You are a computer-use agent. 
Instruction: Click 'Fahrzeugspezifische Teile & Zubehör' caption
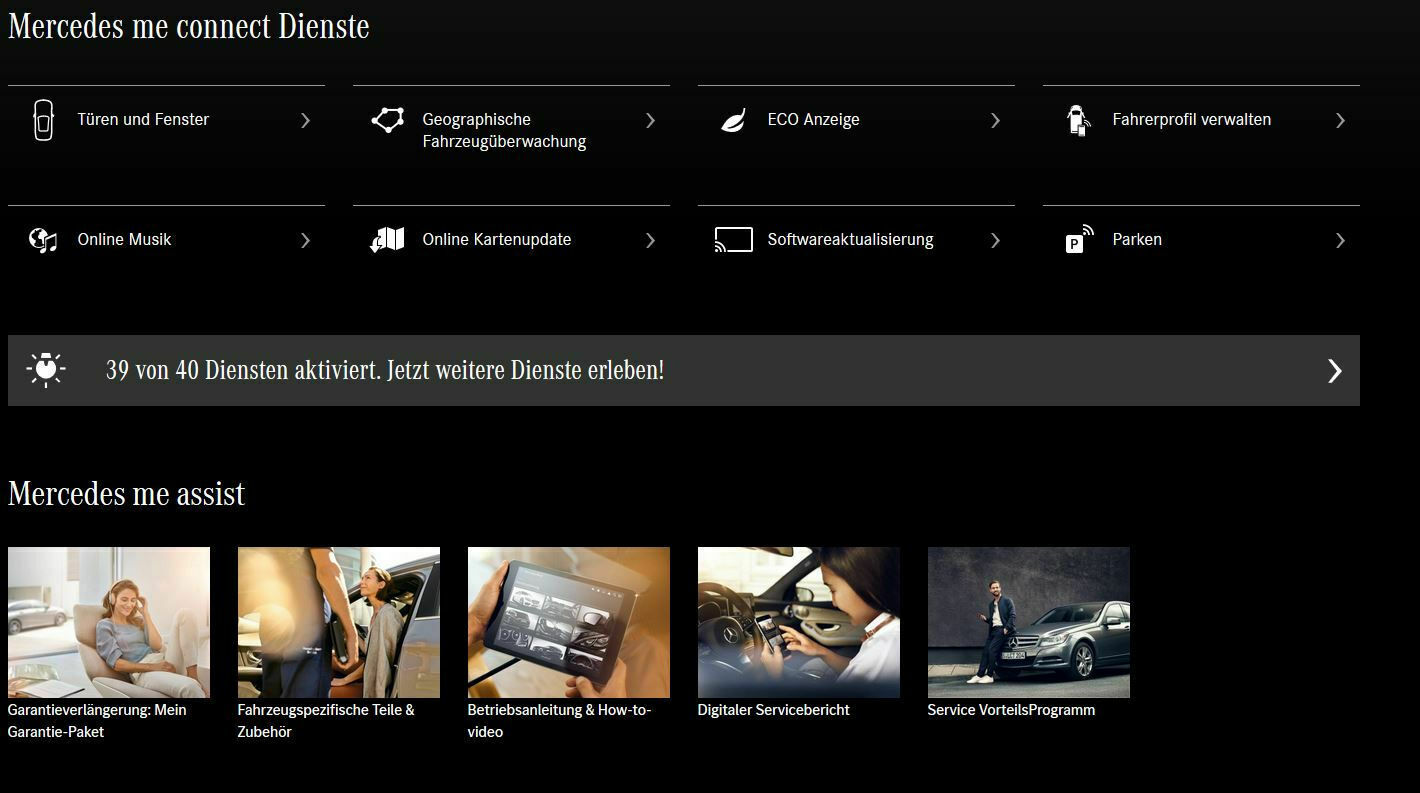click(x=326, y=721)
